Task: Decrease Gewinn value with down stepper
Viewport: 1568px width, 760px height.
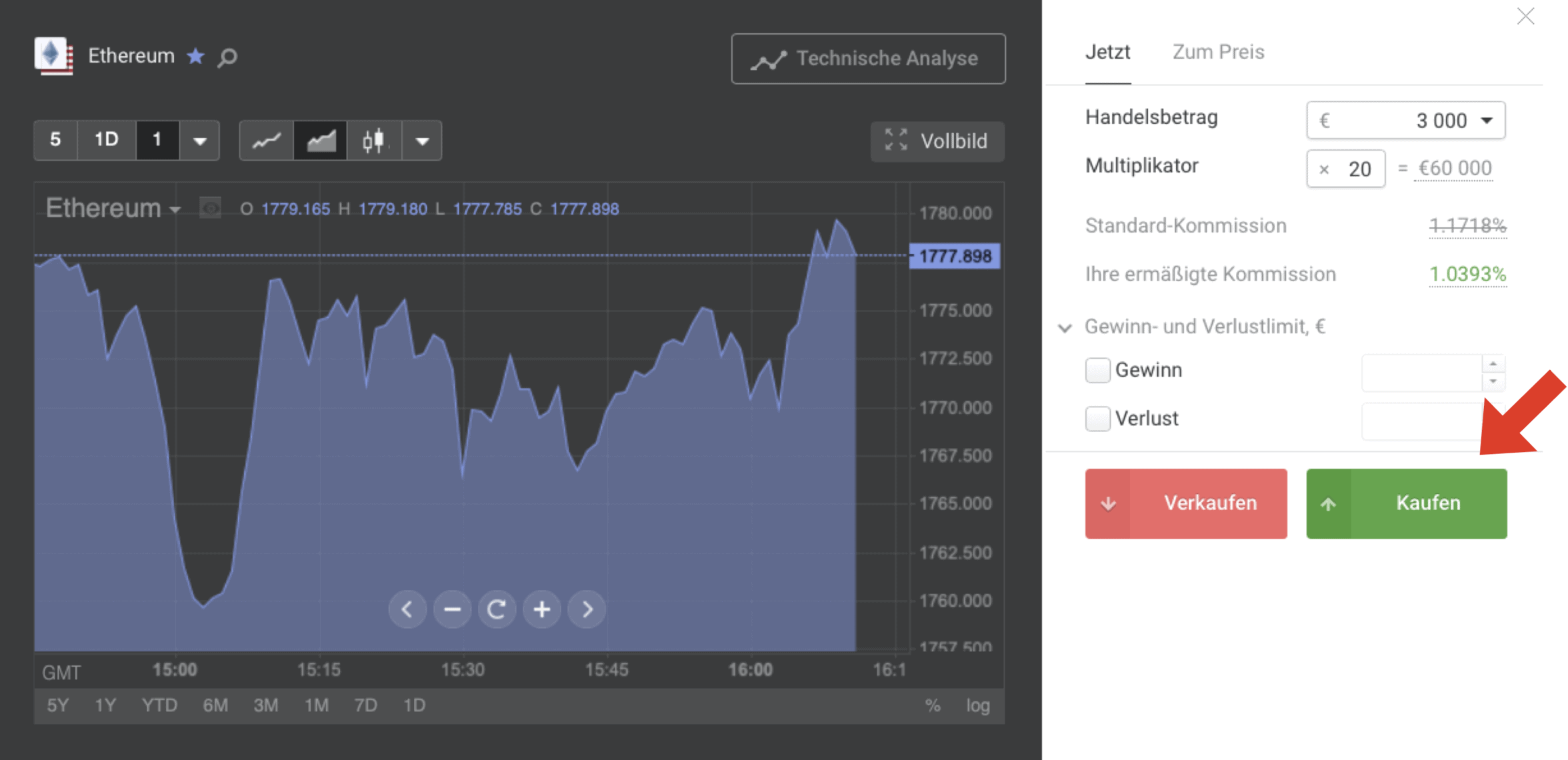Action: click(1493, 382)
